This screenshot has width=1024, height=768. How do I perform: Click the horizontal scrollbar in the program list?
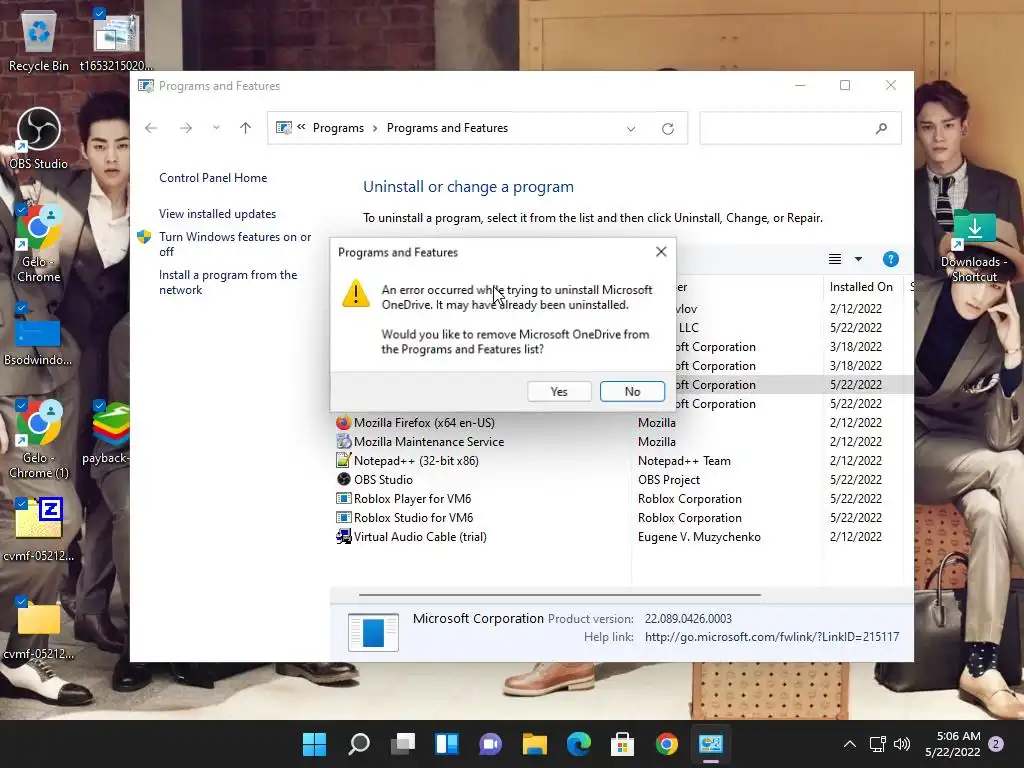pyautogui.click(x=560, y=595)
